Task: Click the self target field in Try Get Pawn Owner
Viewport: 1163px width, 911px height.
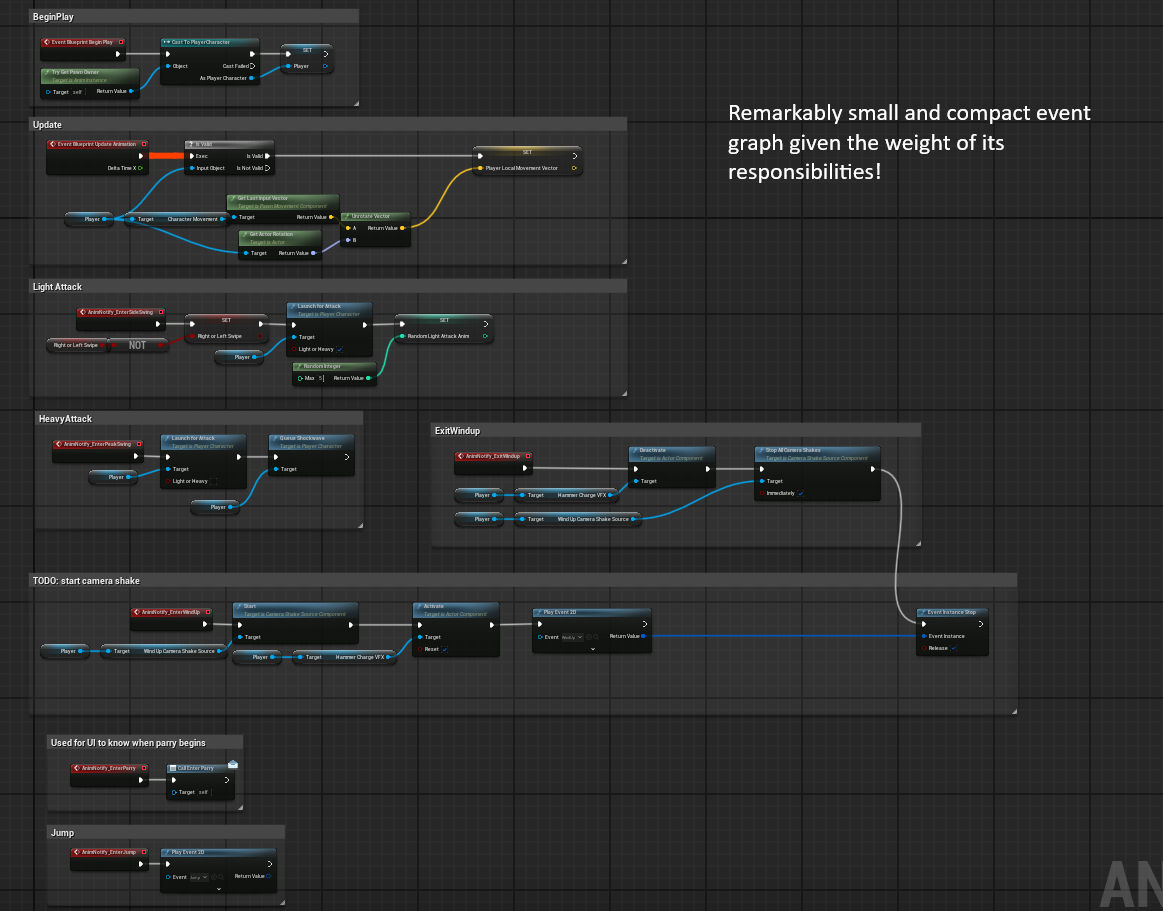Action: click(79, 92)
